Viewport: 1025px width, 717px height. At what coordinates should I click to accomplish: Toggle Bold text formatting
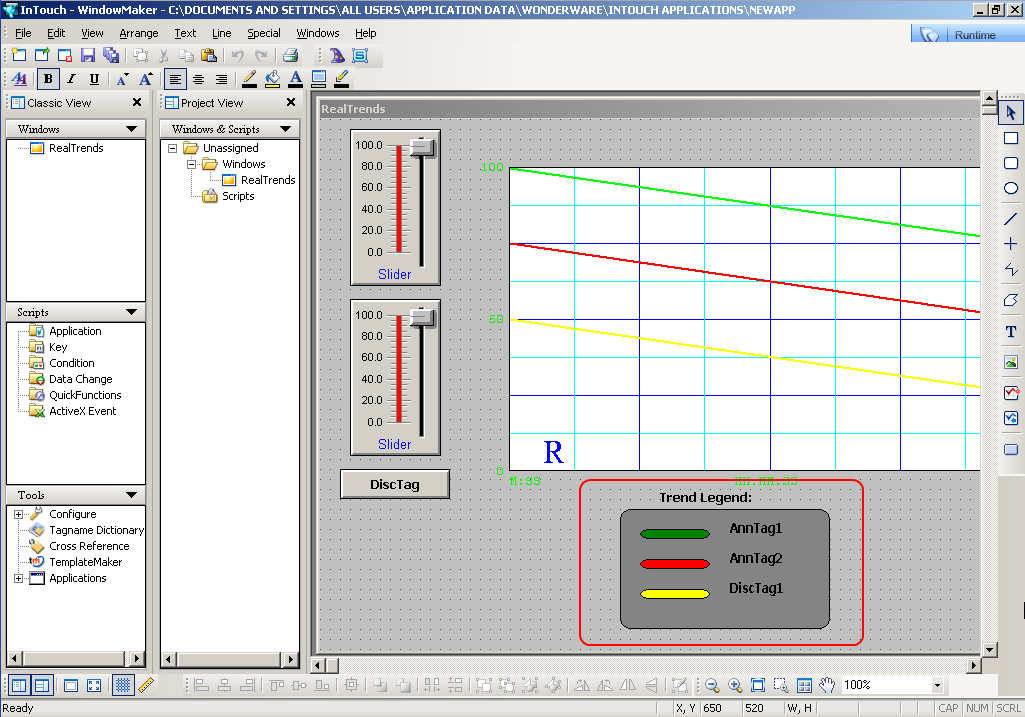[x=48, y=79]
